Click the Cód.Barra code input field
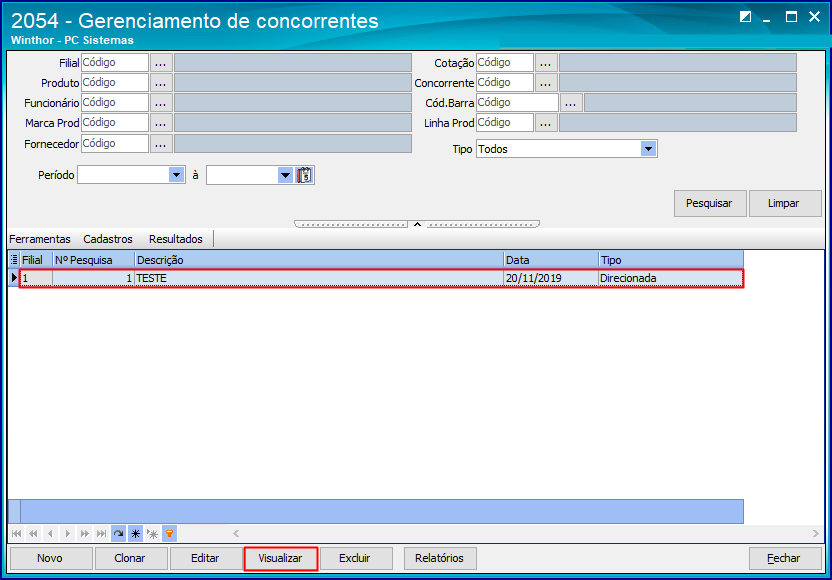 [517, 103]
